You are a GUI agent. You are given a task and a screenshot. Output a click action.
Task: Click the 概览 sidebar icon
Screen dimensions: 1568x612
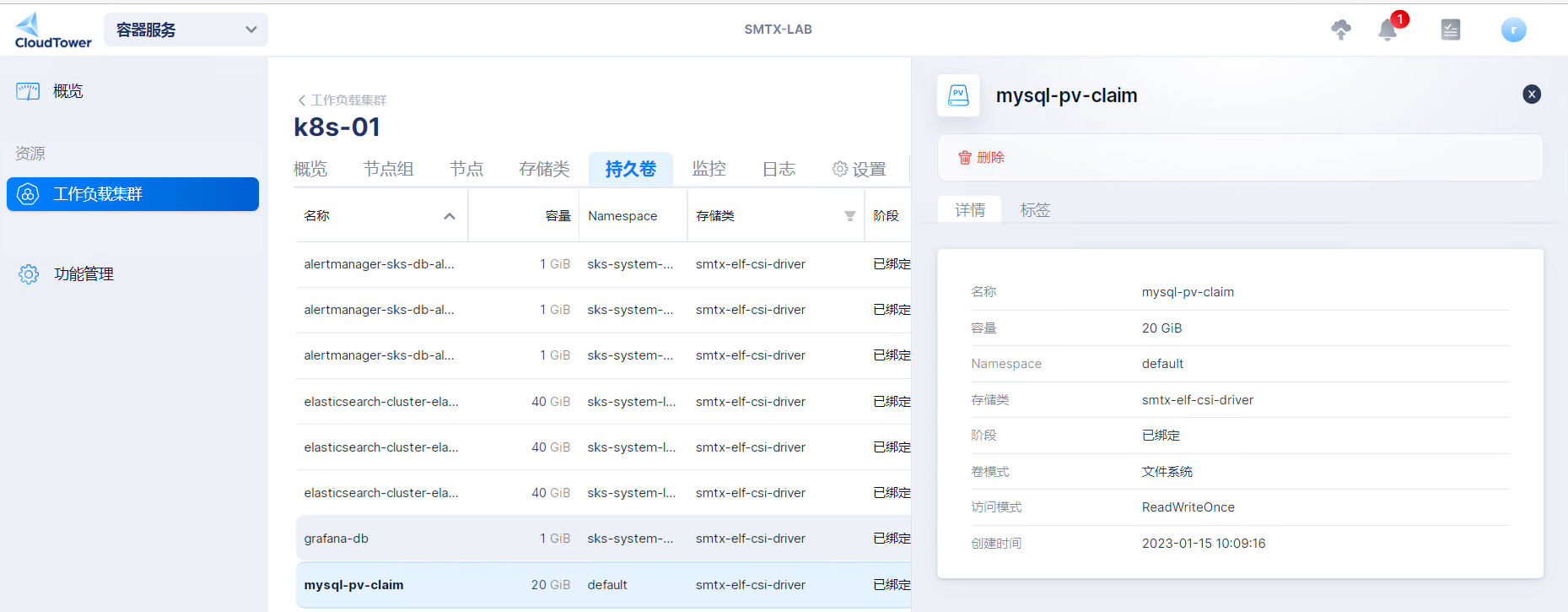(x=28, y=91)
